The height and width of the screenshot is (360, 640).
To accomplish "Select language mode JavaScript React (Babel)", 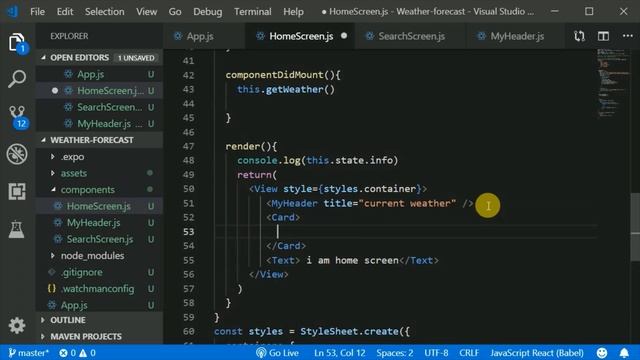I will [x=537, y=353].
